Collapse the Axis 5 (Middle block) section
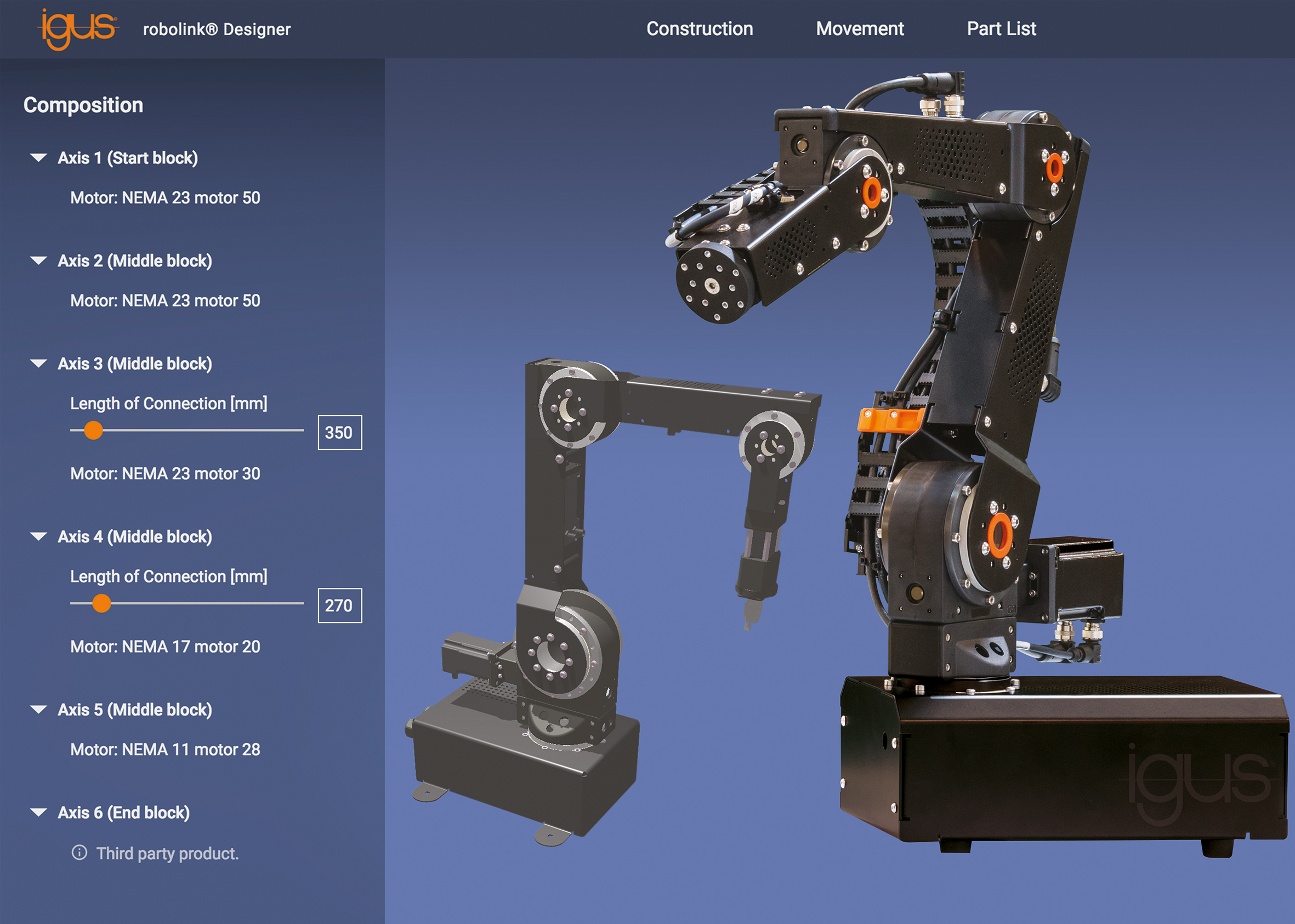The height and width of the screenshot is (924, 1295). tap(39, 710)
